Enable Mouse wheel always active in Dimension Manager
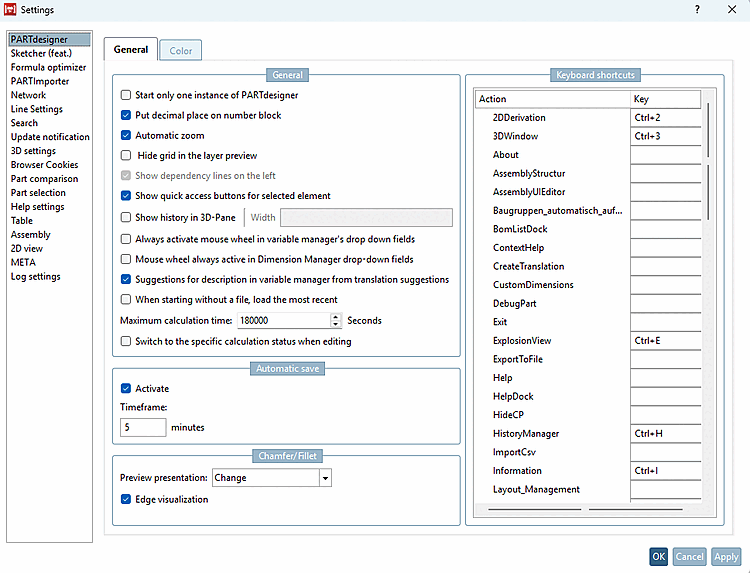The height and width of the screenshot is (573, 750). point(126,259)
